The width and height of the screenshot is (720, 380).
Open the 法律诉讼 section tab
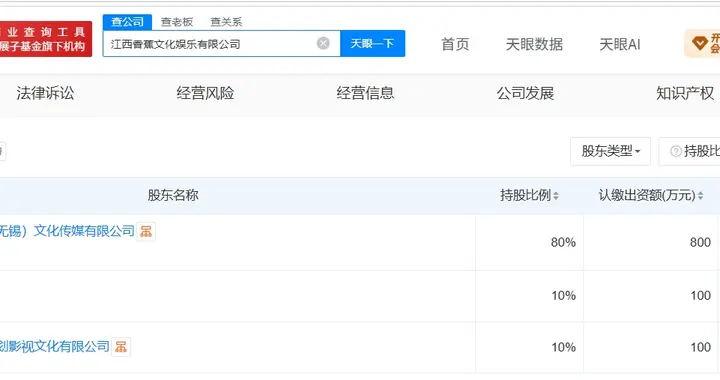pos(45,93)
